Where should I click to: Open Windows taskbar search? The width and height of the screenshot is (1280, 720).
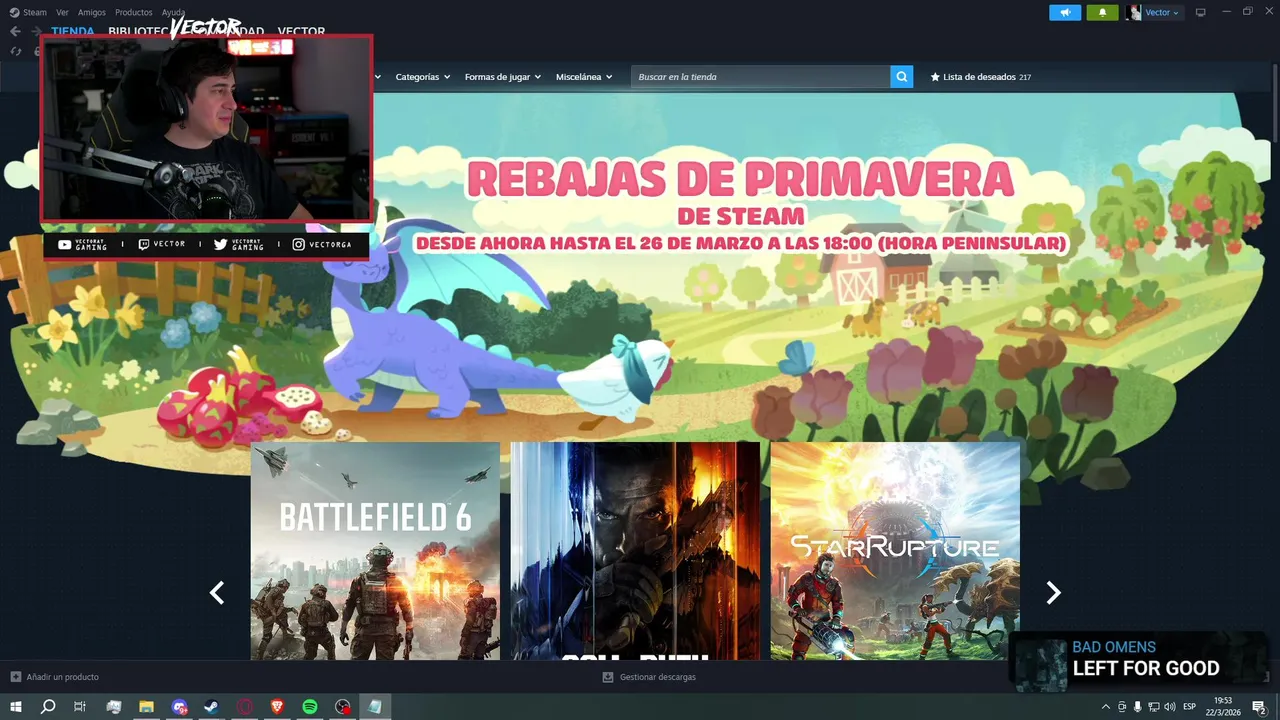(x=48, y=707)
